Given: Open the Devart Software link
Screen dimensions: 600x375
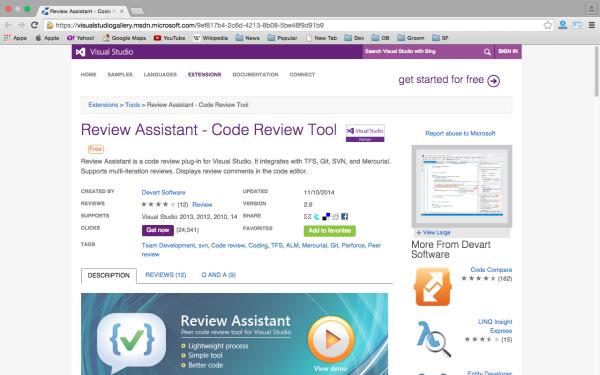Looking at the screenshot, I should (163, 192).
